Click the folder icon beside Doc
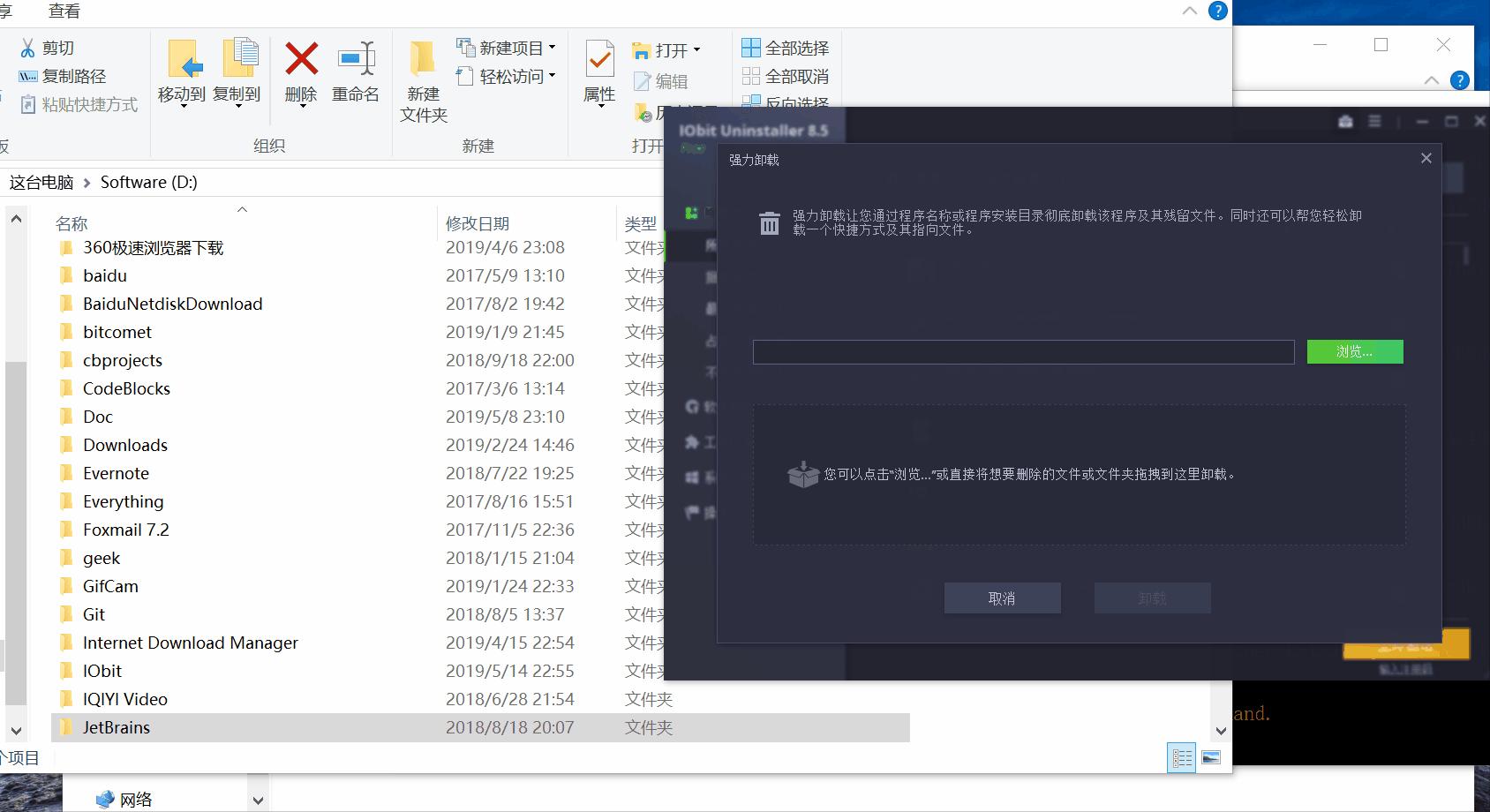1490x812 pixels. point(66,417)
